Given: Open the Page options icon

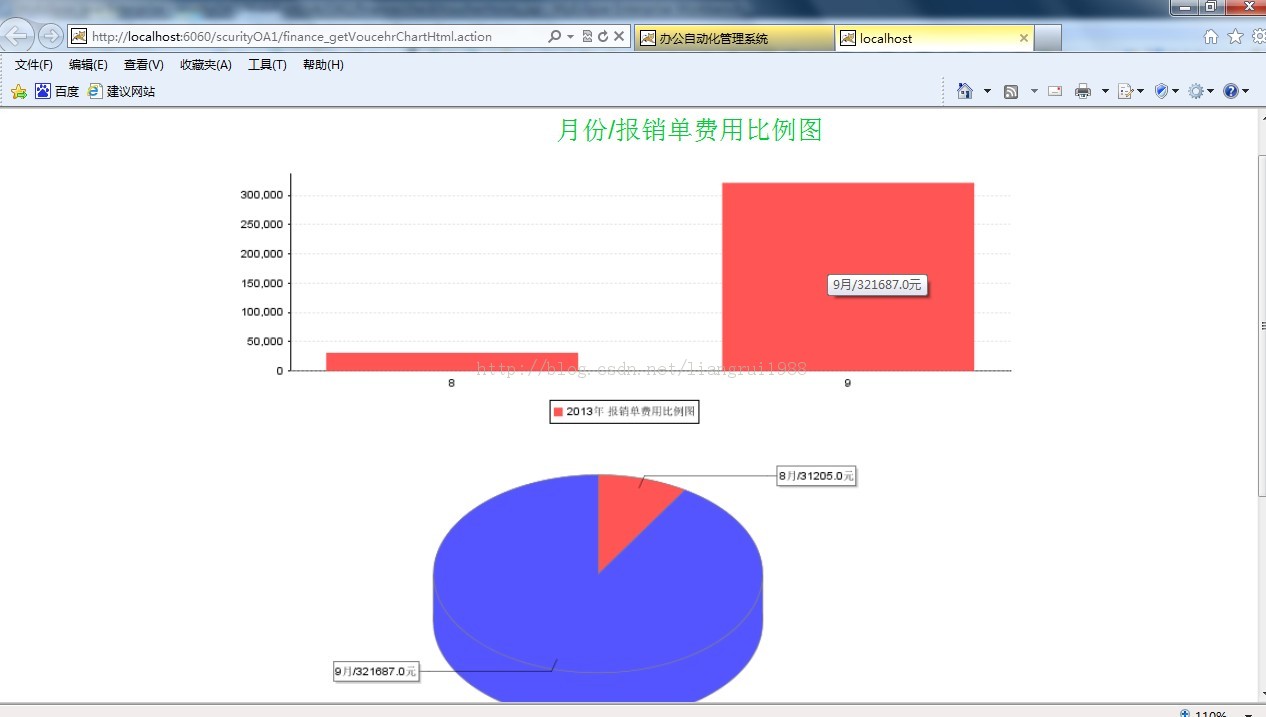Looking at the screenshot, I should coord(1123,90).
